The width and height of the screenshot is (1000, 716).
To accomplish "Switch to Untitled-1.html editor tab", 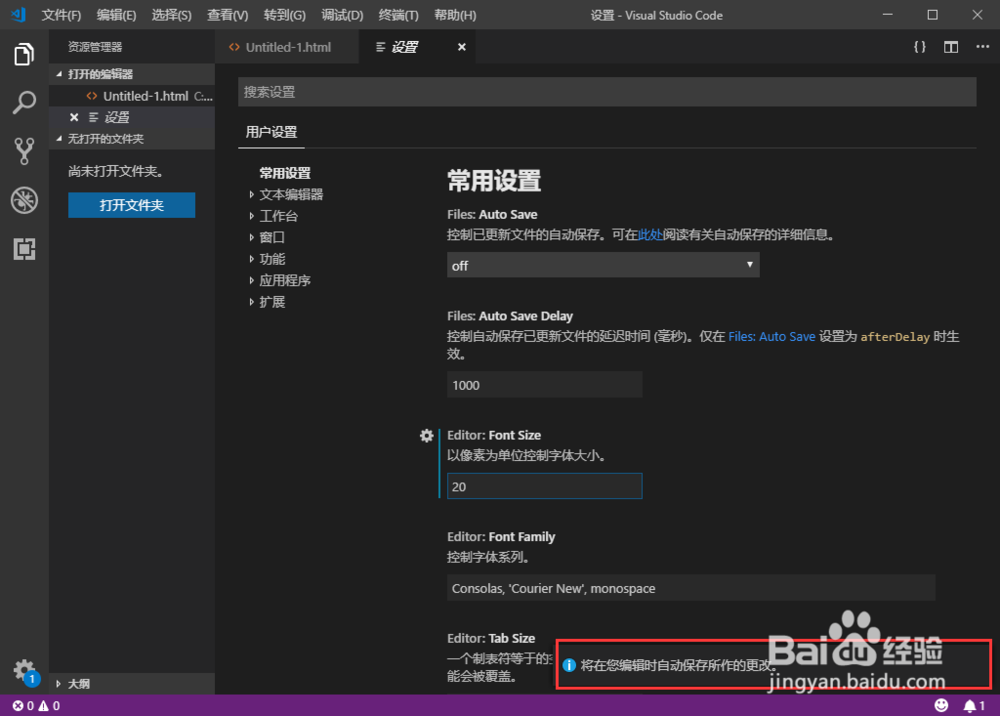I will coord(287,47).
